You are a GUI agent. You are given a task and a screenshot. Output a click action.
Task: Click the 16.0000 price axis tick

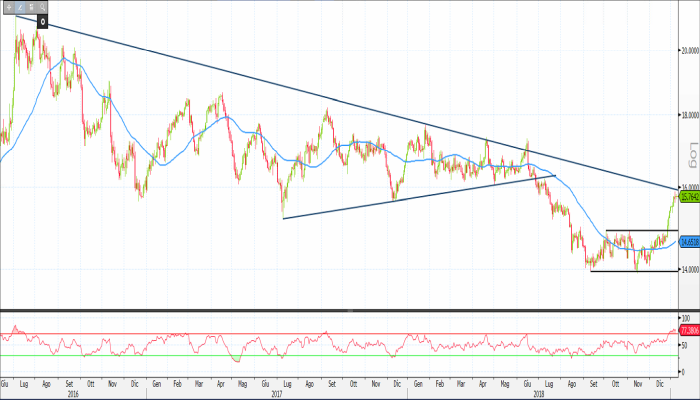688,187
